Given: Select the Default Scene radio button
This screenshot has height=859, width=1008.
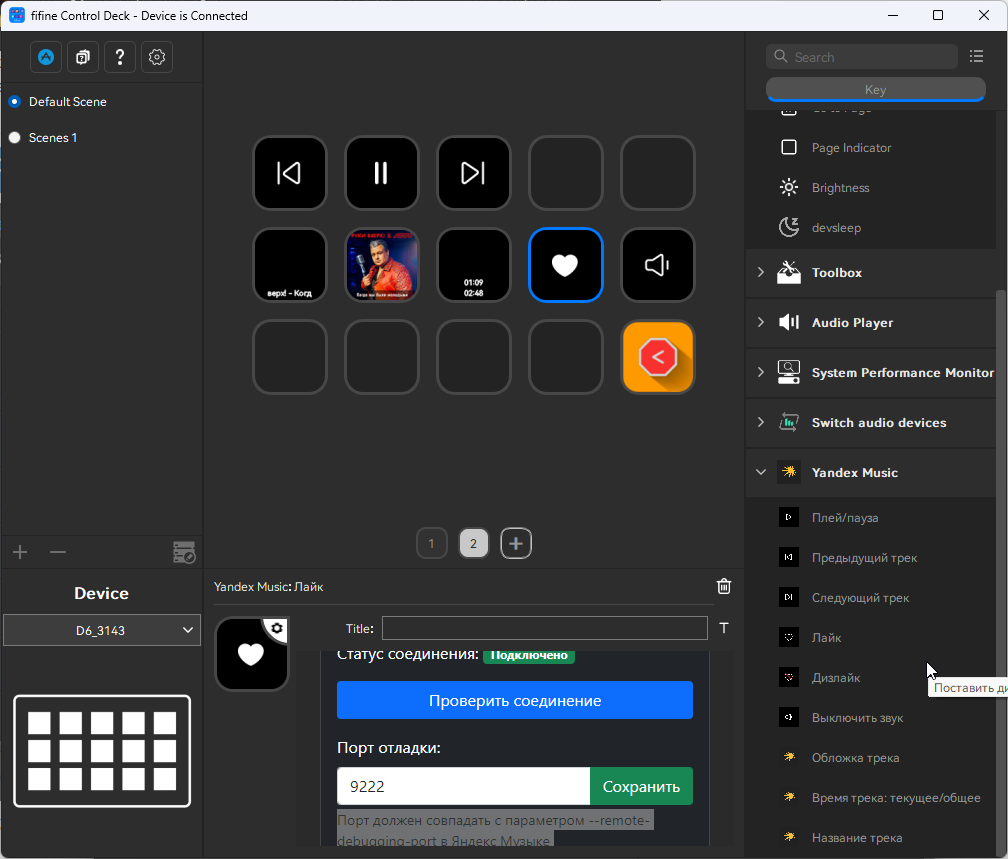Looking at the screenshot, I should tap(15, 102).
